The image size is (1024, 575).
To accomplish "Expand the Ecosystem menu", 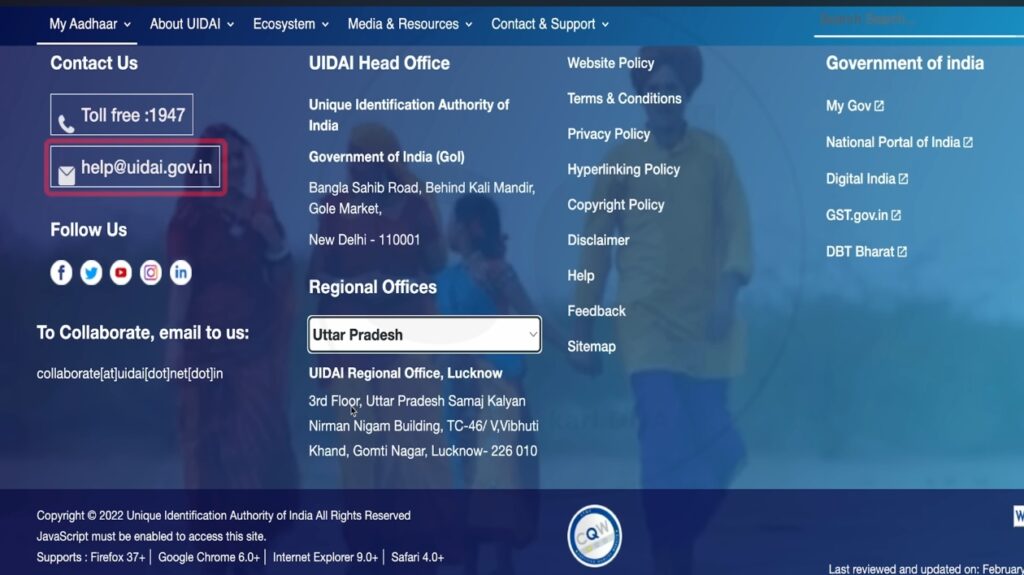I will 291,24.
